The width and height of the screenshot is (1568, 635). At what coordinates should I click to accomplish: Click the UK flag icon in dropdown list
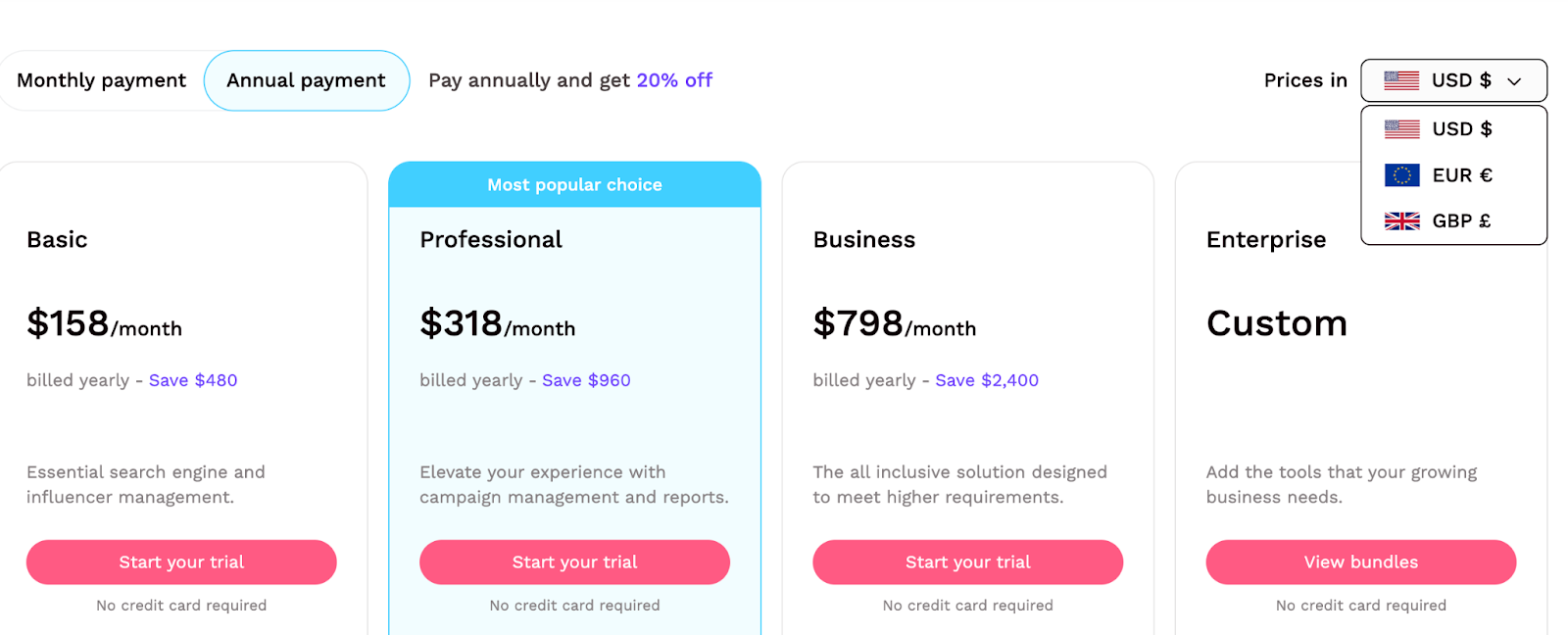pyautogui.click(x=1401, y=221)
